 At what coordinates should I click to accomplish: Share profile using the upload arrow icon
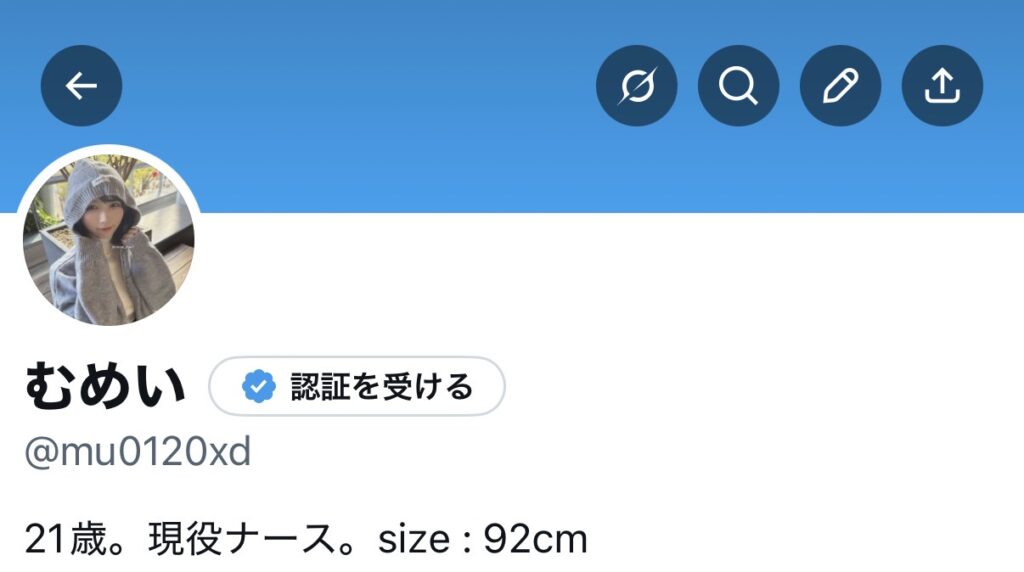coord(942,86)
